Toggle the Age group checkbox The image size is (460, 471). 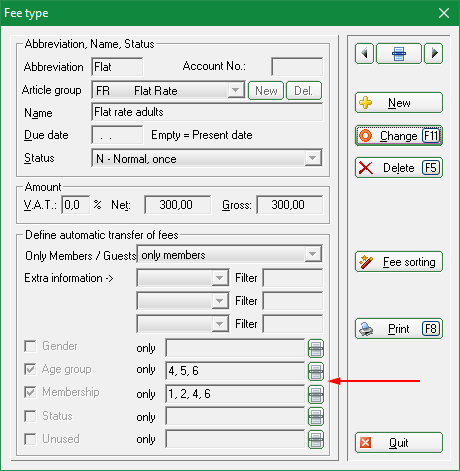coord(30,369)
